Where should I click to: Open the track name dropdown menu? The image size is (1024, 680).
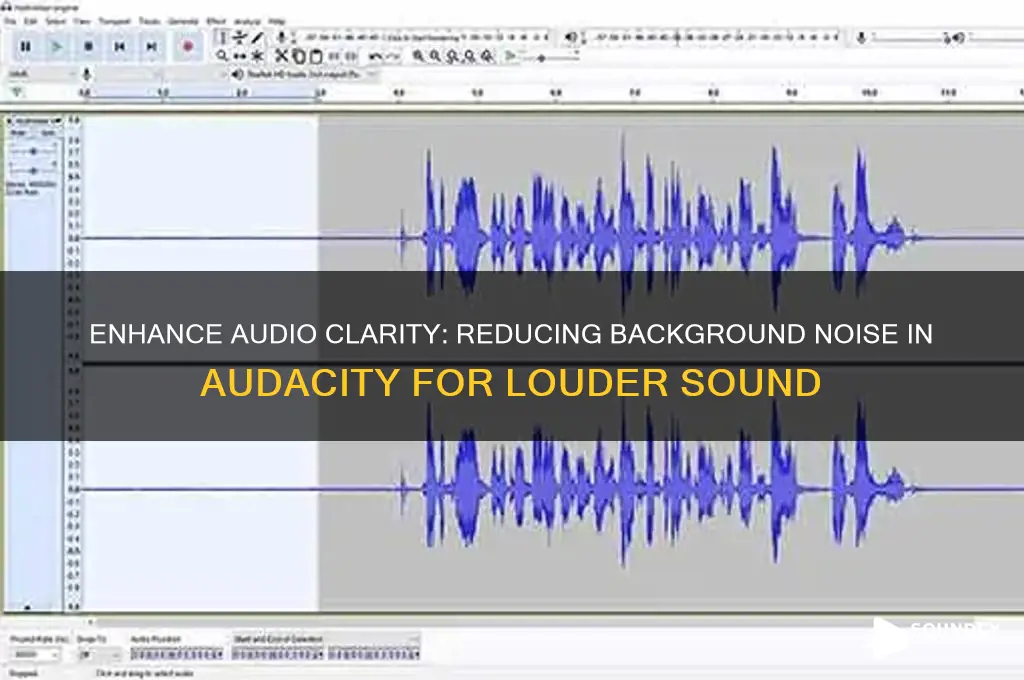(x=38, y=121)
